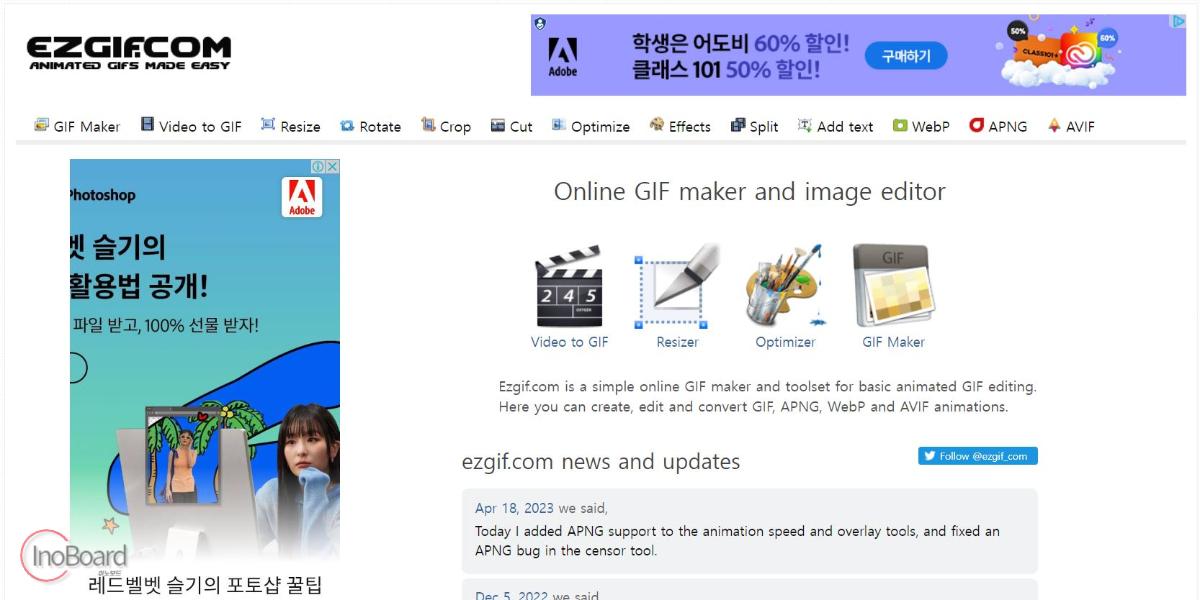Click the 구매하기 button in the banner ad
This screenshot has height=600, width=1200.
pyautogui.click(x=906, y=56)
